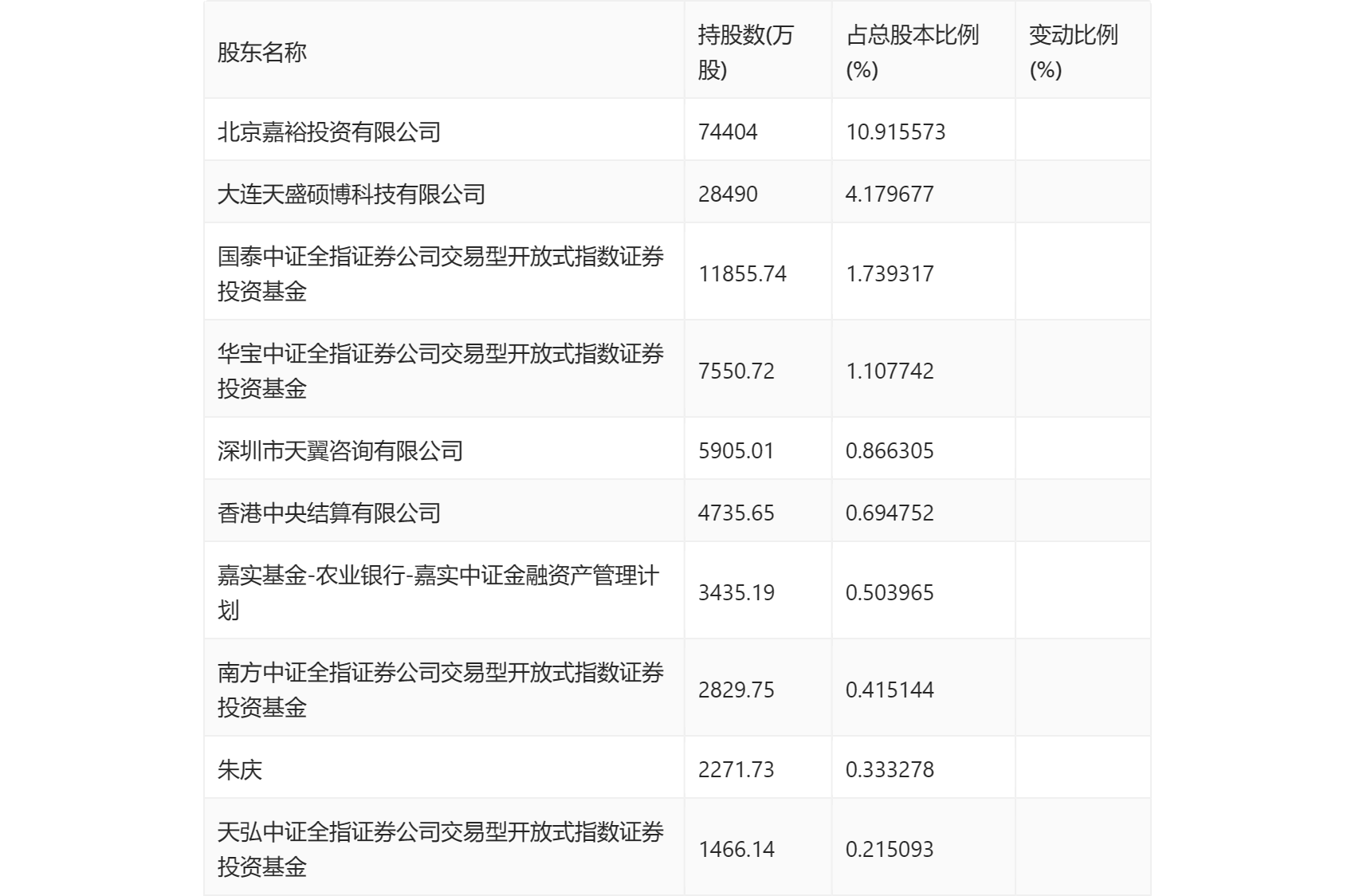1355x896 pixels.
Task: Select percentage 4.179677
Action: (890, 194)
